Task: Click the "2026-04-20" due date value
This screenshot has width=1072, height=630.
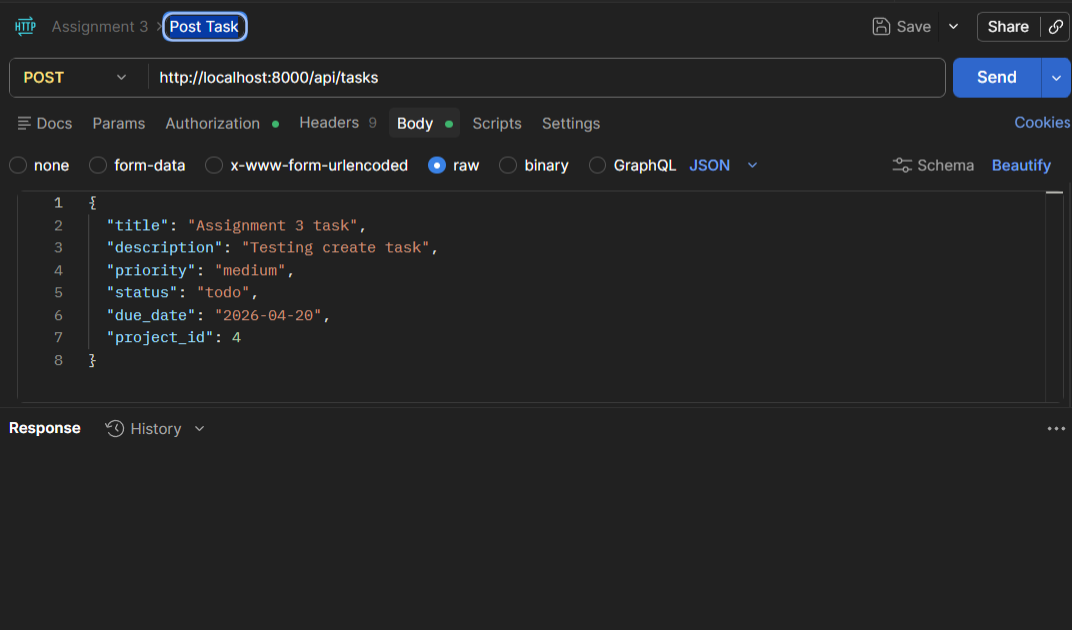Action: click(268, 315)
